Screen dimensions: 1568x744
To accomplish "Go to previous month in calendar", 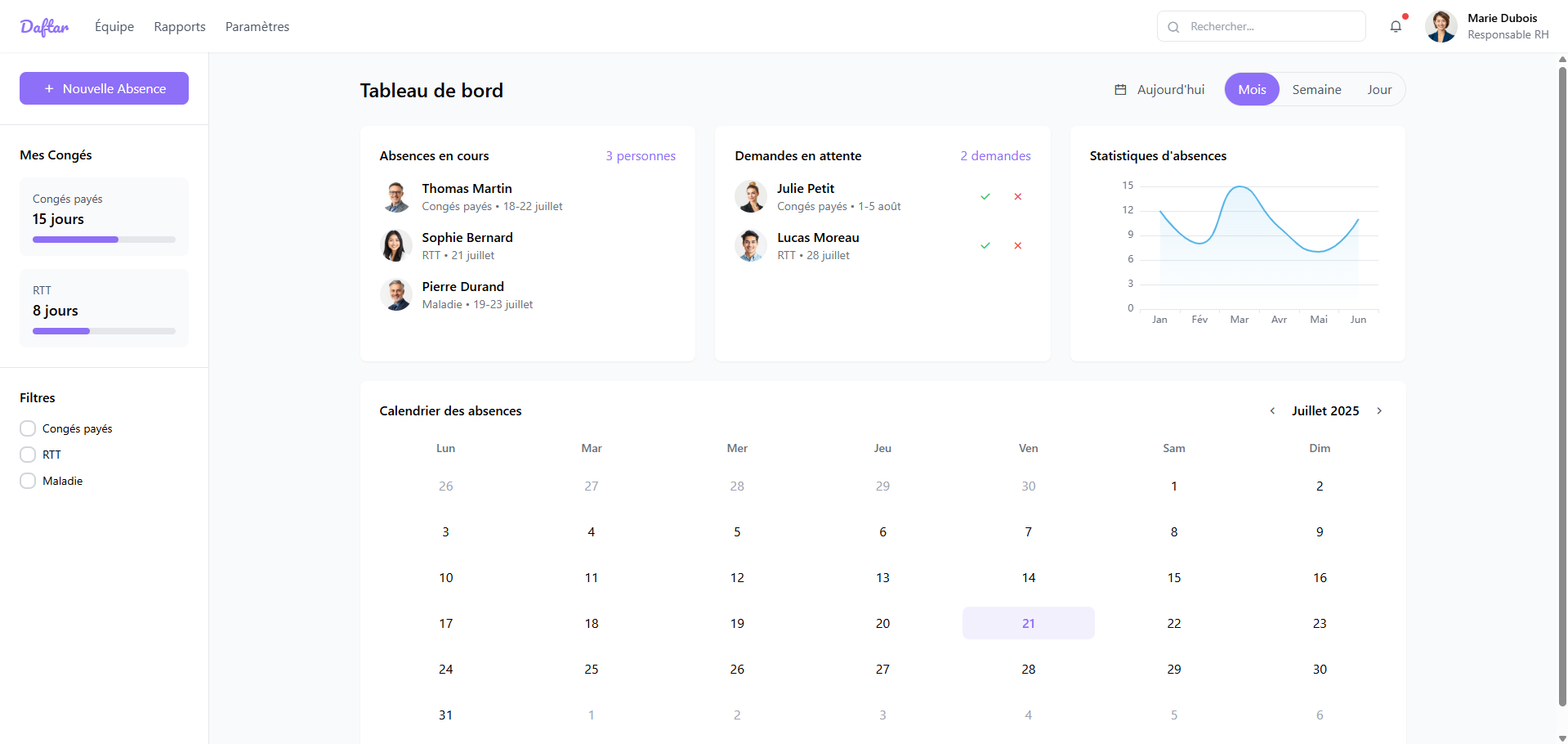I will (1271, 410).
